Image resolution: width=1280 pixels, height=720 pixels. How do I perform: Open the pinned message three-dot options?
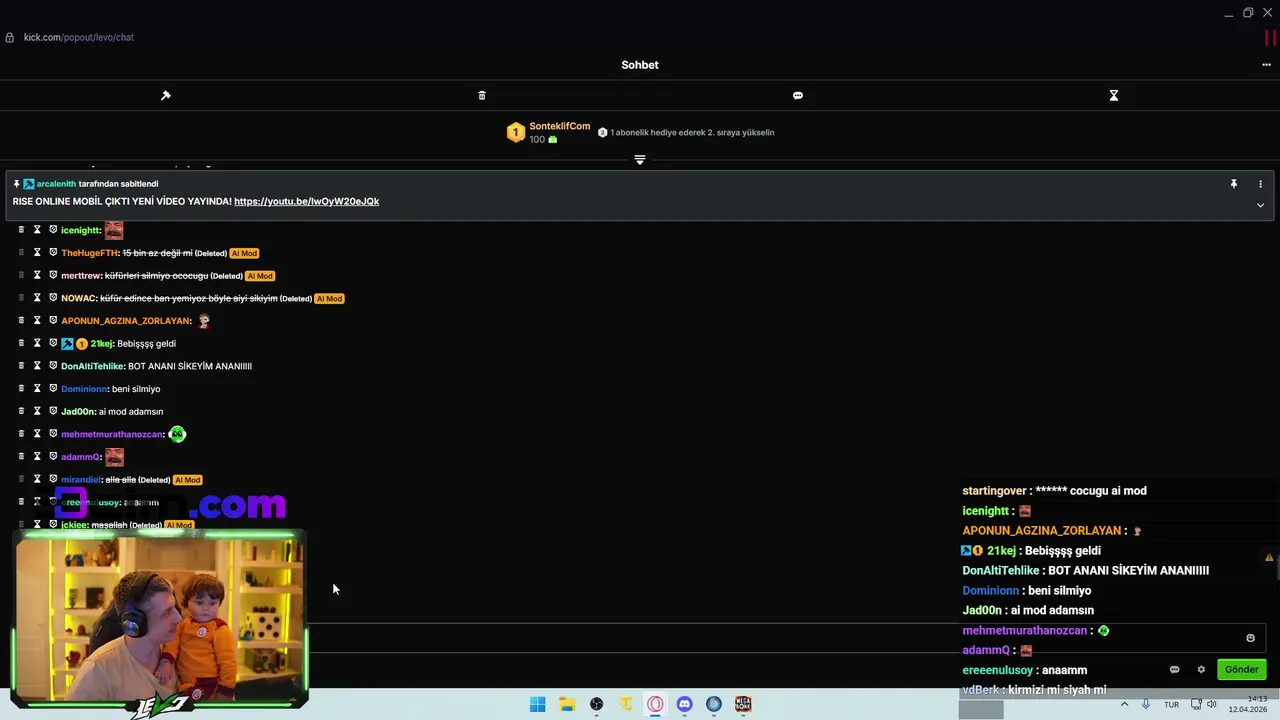click(x=1260, y=184)
